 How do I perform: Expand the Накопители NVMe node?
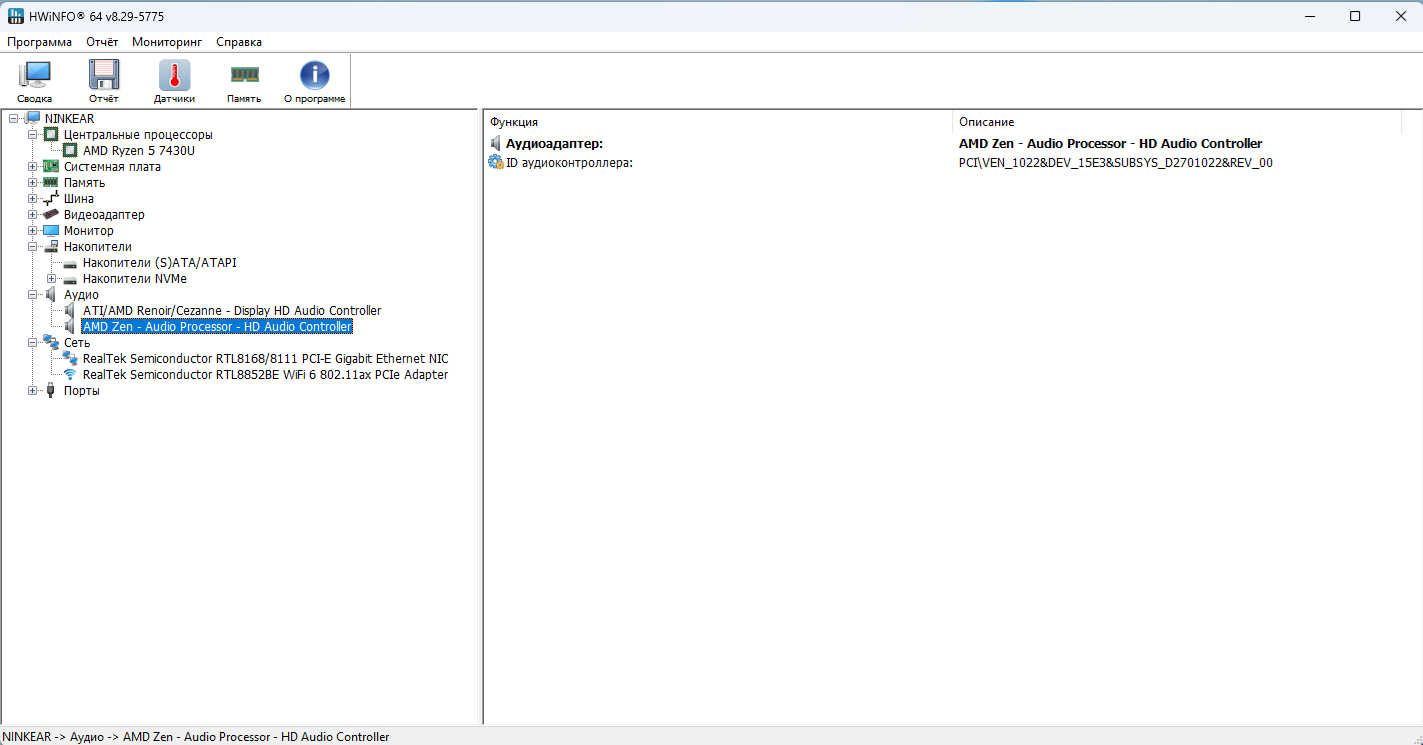pos(52,279)
